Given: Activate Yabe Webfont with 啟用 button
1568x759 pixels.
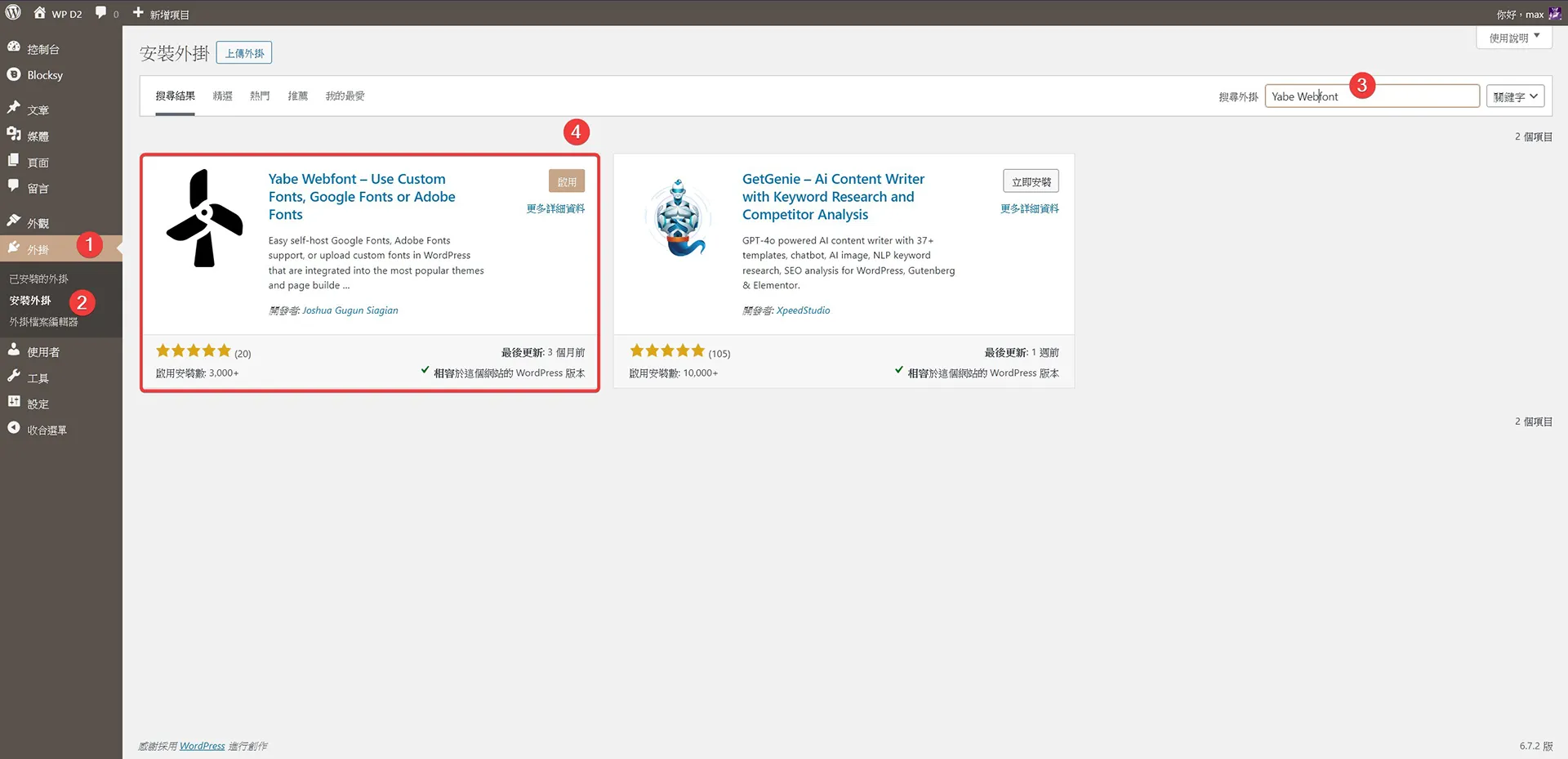Looking at the screenshot, I should (567, 181).
